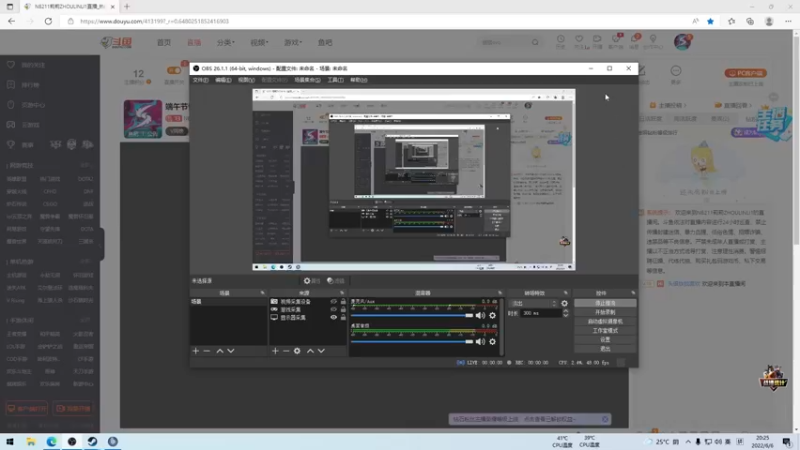The image size is (800, 450).
Task: Pop out sources dock panel icon
Action: point(342,293)
